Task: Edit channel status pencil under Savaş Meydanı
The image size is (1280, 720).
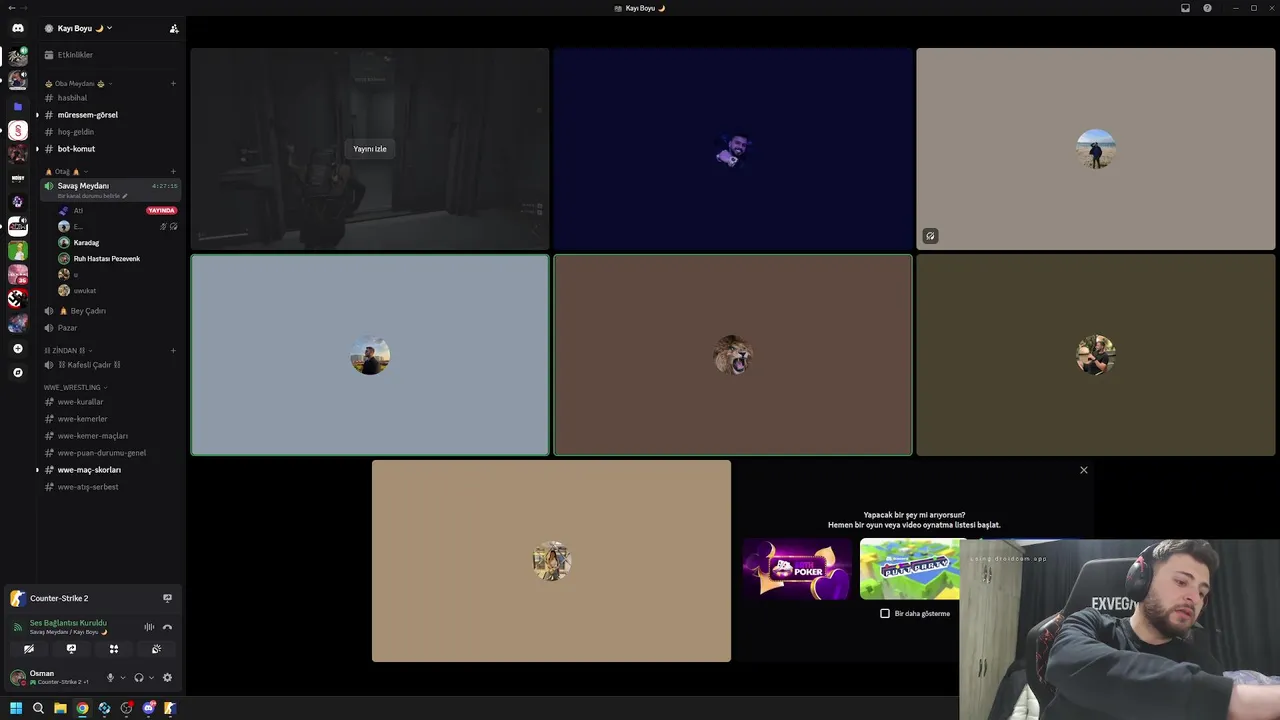Action: [125, 196]
